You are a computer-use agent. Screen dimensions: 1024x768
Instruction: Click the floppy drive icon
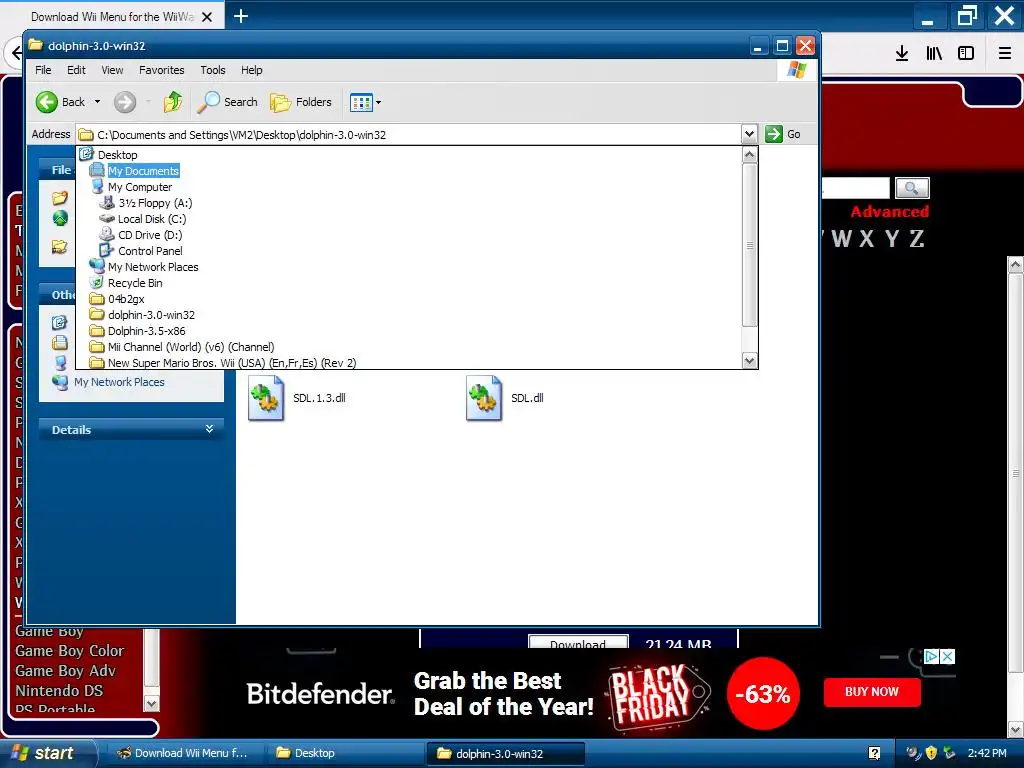pos(106,202)
